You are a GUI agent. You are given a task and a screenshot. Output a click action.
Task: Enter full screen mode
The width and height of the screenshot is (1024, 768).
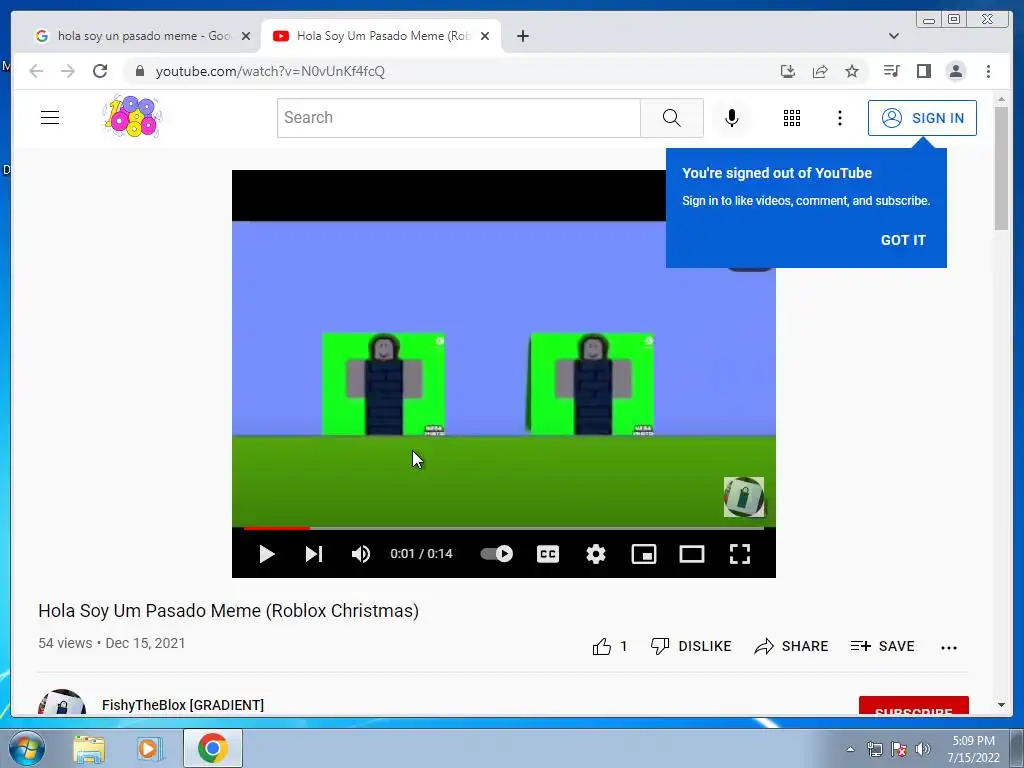[739, 554]
